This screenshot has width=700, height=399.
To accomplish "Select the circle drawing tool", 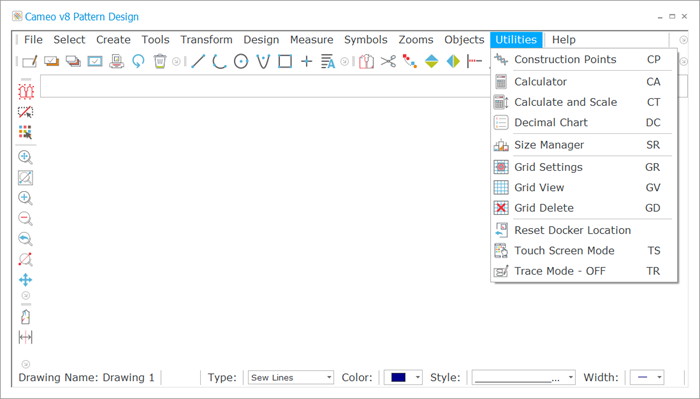I will click(241, 61).
